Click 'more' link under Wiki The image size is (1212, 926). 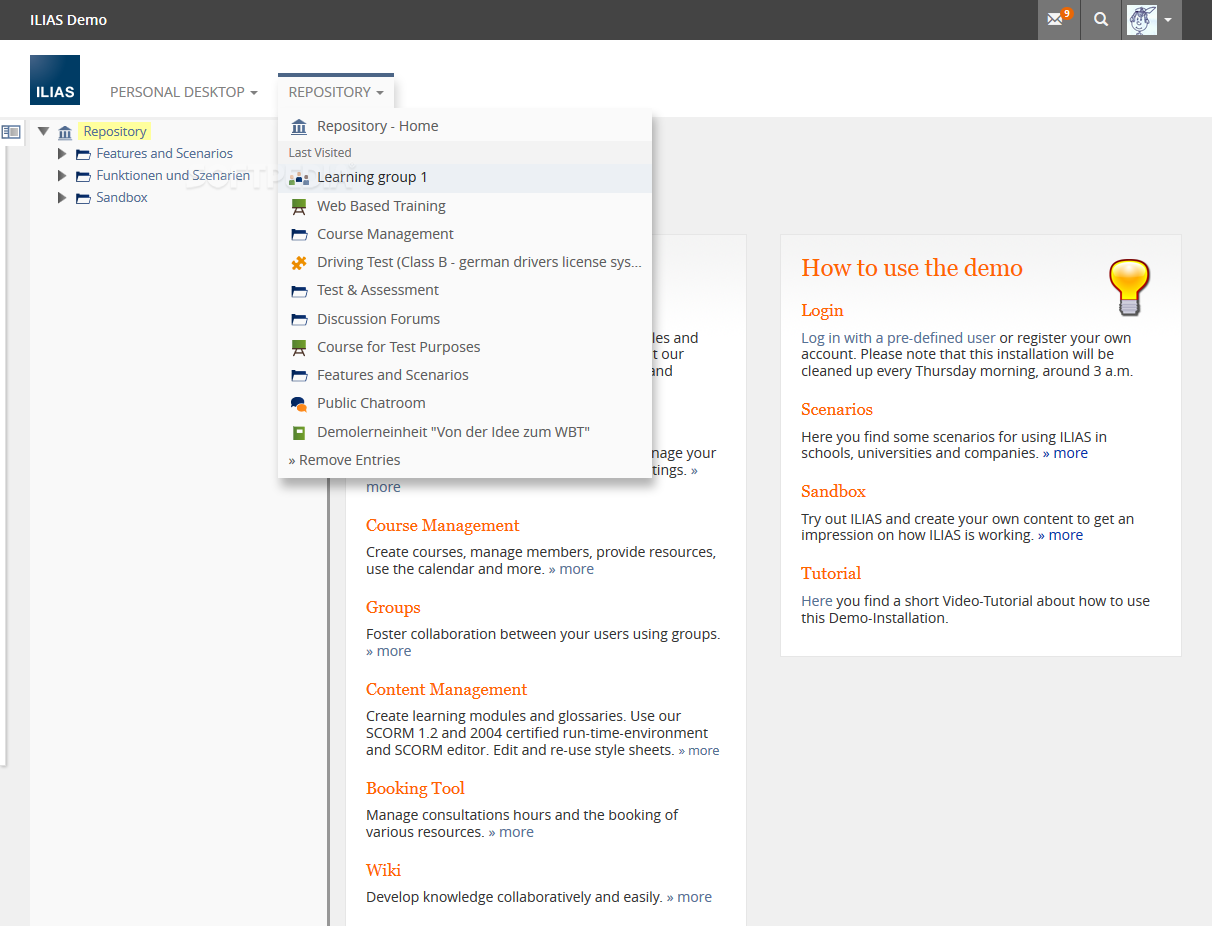tap(690, 897)
